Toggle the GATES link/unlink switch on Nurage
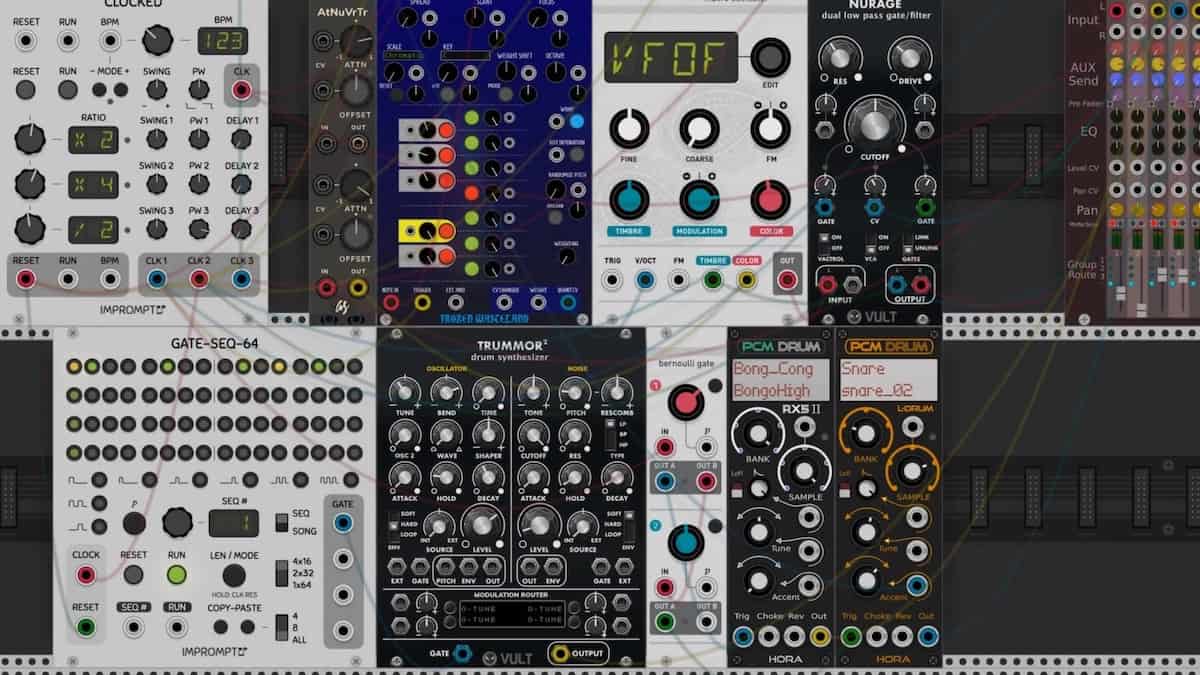Image resolution: width=1200 pixels, height=675 pixels. click(x=909, y=244)
